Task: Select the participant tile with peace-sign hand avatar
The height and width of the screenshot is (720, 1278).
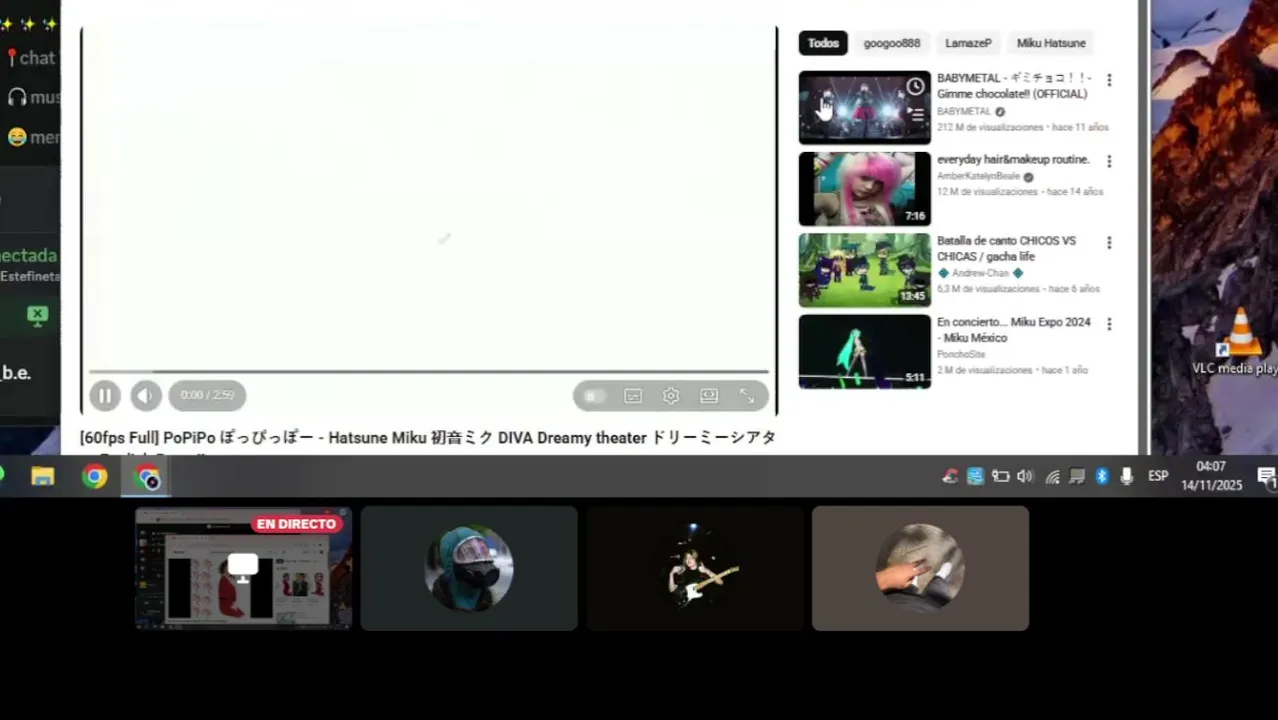Action: [920, 568]
